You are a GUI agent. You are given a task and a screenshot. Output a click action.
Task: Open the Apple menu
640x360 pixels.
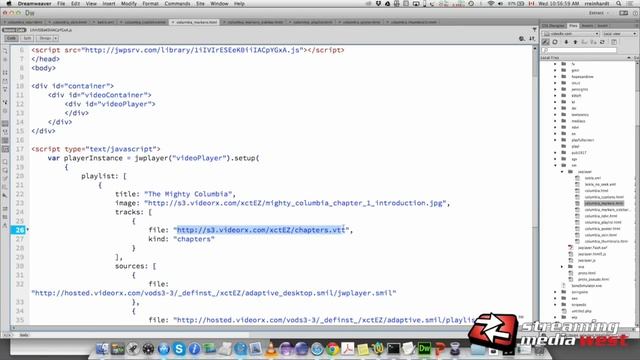9,4
